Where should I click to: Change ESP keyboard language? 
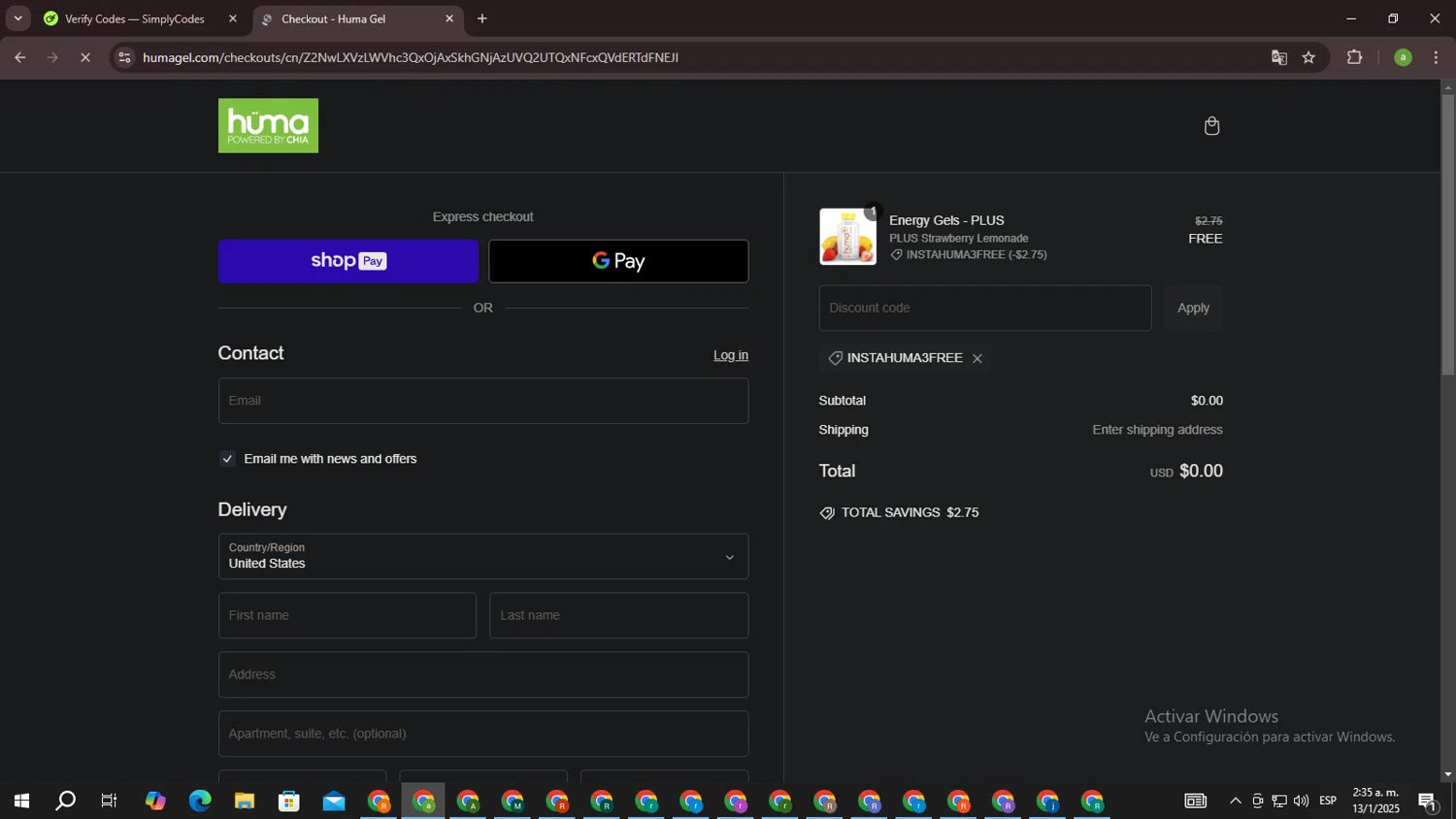click(1328, 802)
